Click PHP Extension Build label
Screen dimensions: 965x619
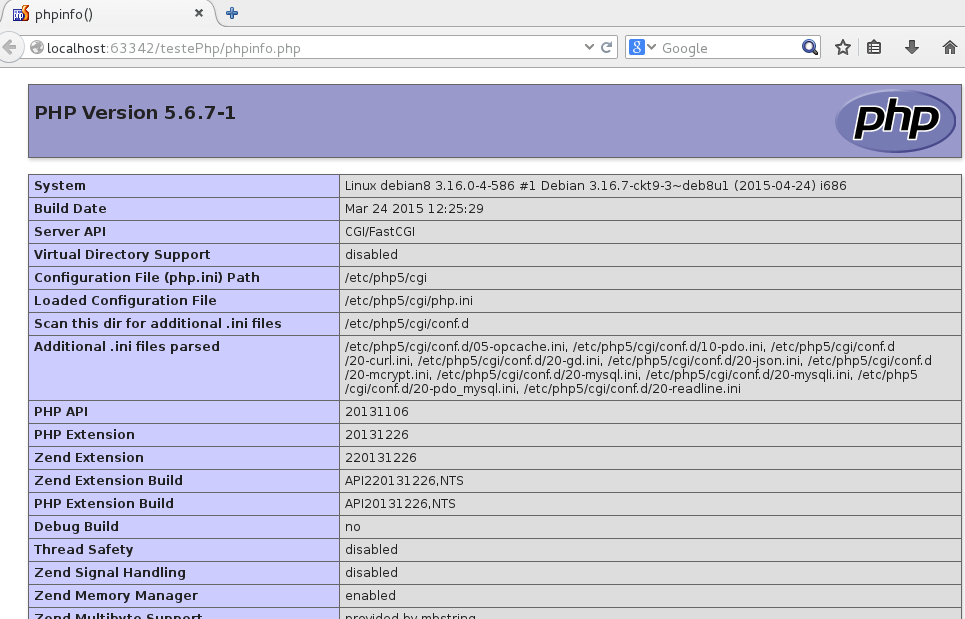pos(104,503)
